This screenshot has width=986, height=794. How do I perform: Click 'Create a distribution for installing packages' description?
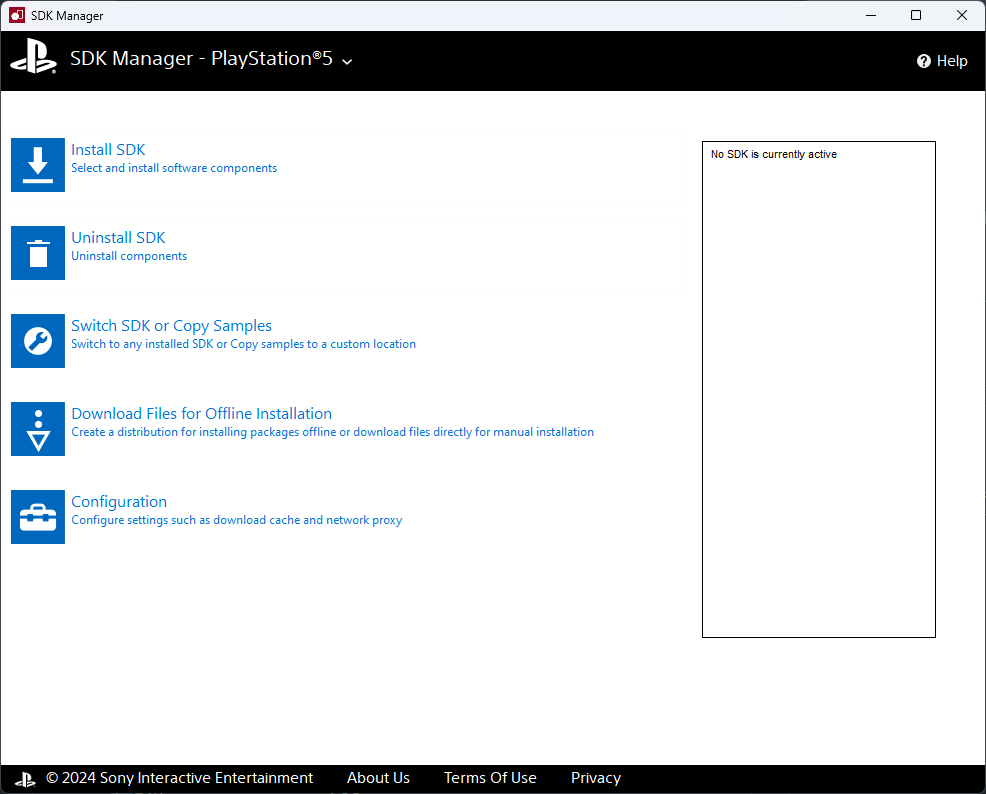pos(333,432)
